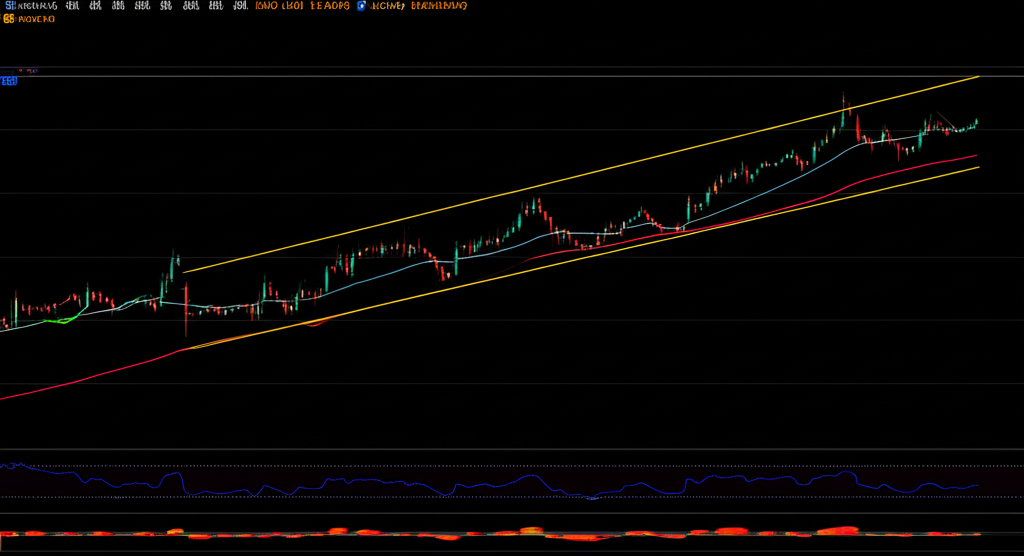Click the blue oscillator line in the lower indicator pane

[x=300, y=489]
